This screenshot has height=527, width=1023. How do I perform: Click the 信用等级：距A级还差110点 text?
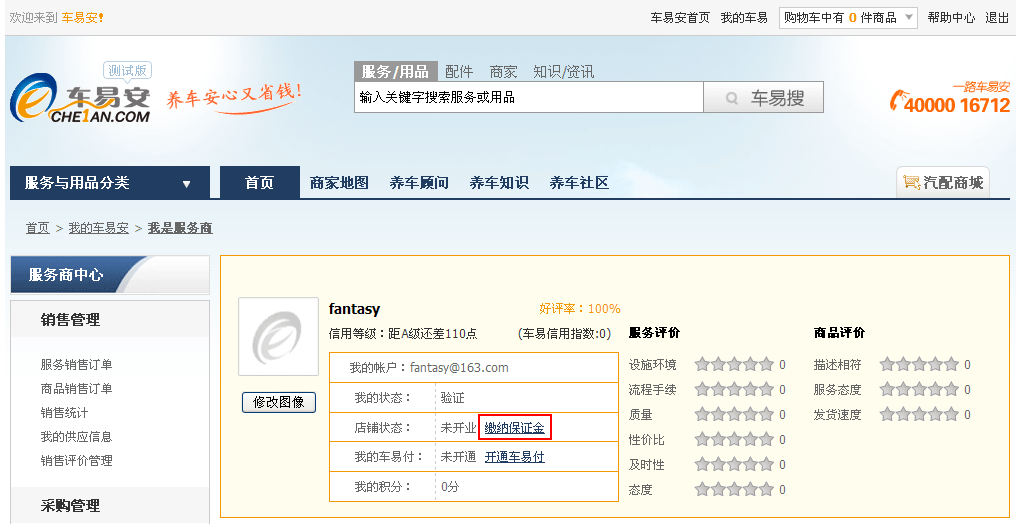403,334
